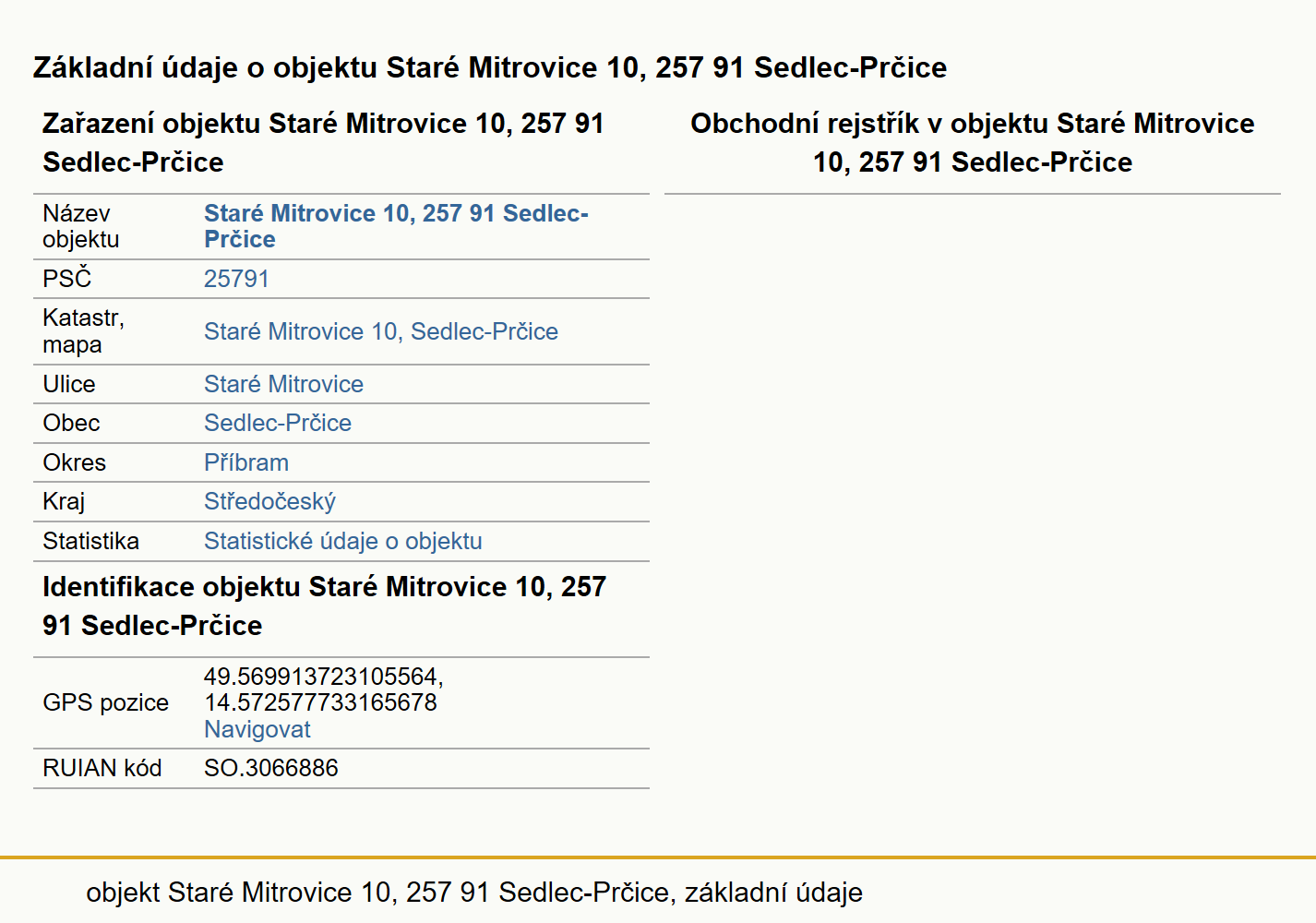Viewport: 1316px width, 923px height.
Task: Open the Staré Mitrovice 10, 257 91 Sedlec-Prčice object link
Action: click(396, 226)
